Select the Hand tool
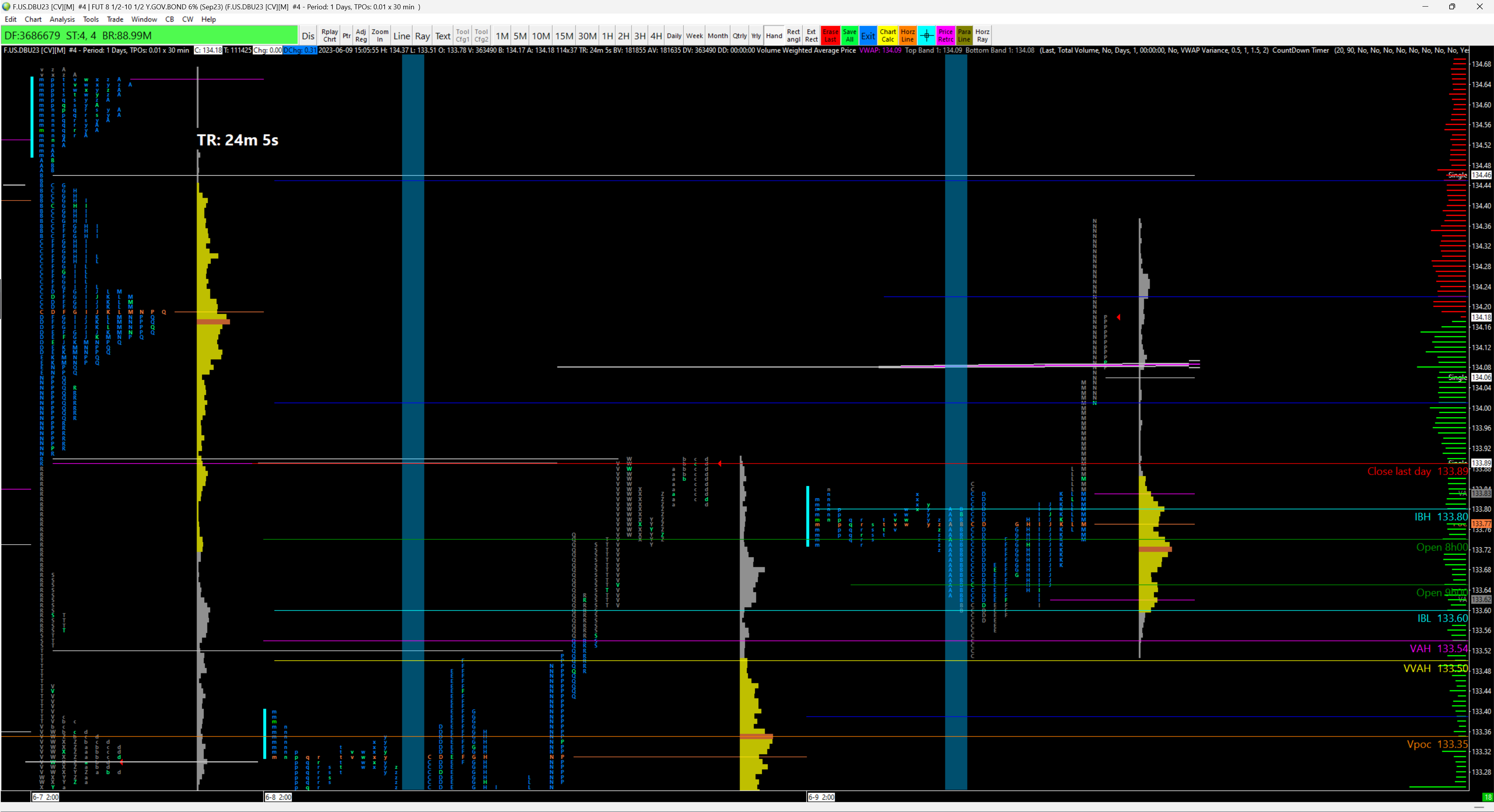Viewport: 1494px width, 812px height. click(774, 35)
